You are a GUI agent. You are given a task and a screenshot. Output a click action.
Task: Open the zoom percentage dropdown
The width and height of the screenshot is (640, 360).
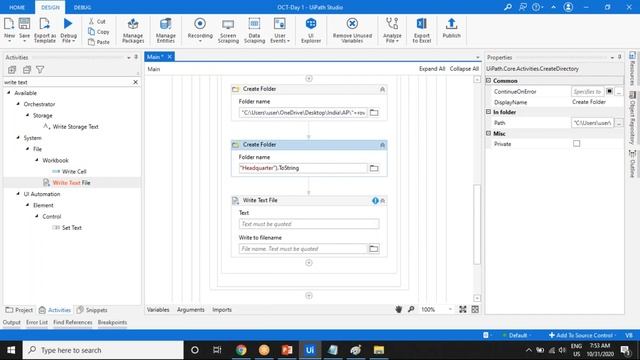[450, 310]
